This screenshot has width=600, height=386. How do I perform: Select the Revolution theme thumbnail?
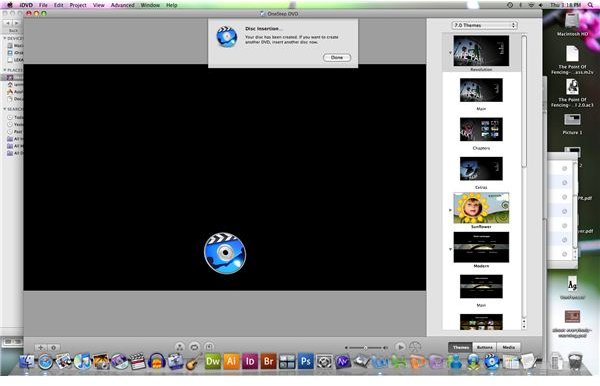point(481,51)
